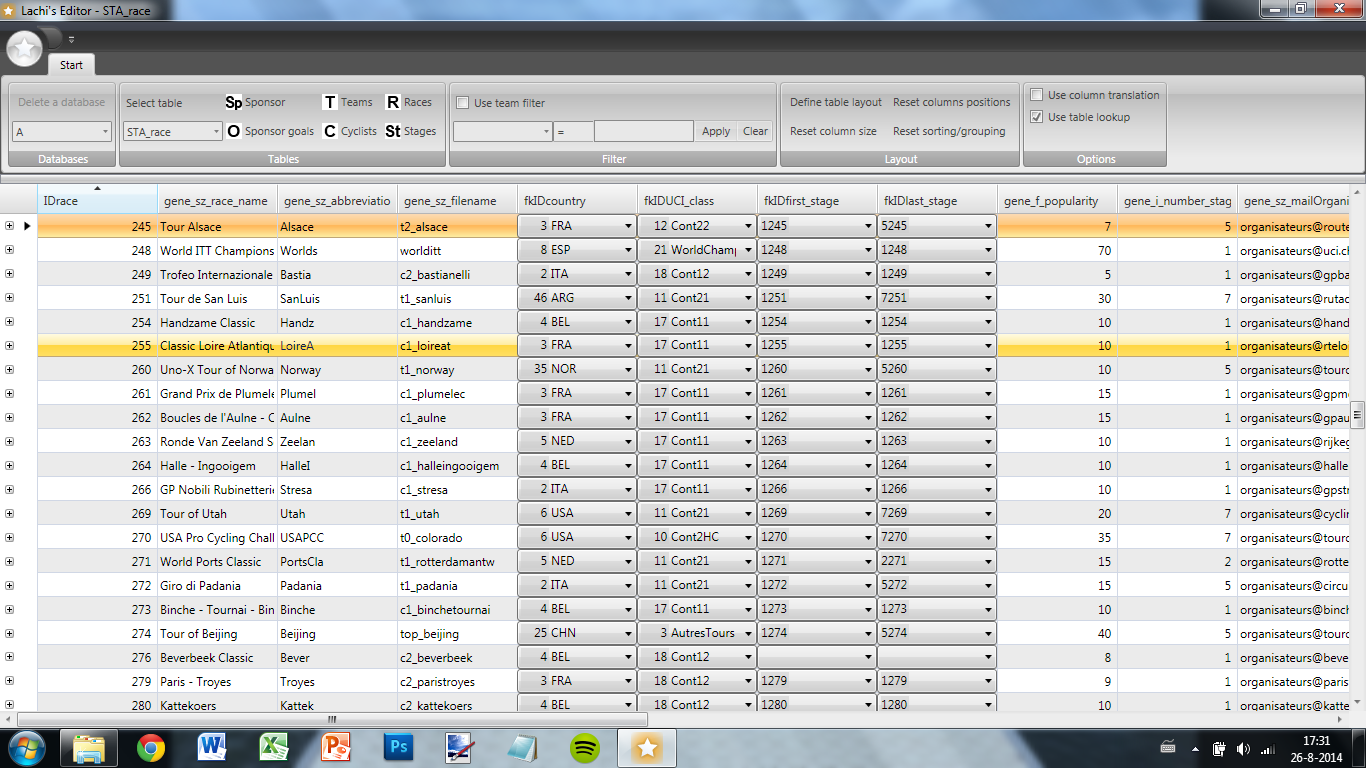The height and width of the screenshot is (768, 1366).
Task: Sort by the gene_f_popularity column header
Action: [x=1054, y=201]
